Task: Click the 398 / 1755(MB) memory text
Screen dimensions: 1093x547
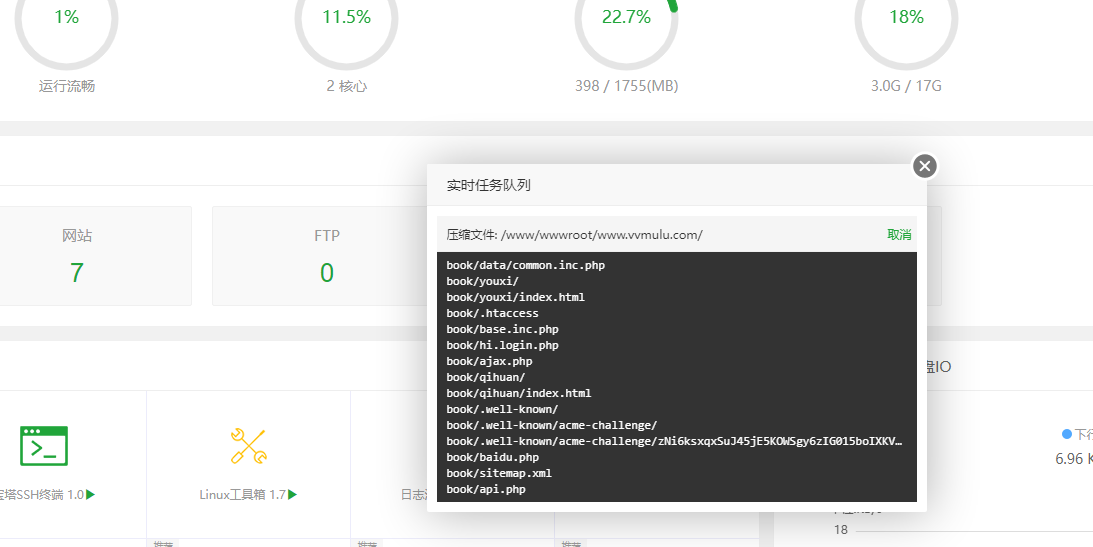Action: point(627,86)
